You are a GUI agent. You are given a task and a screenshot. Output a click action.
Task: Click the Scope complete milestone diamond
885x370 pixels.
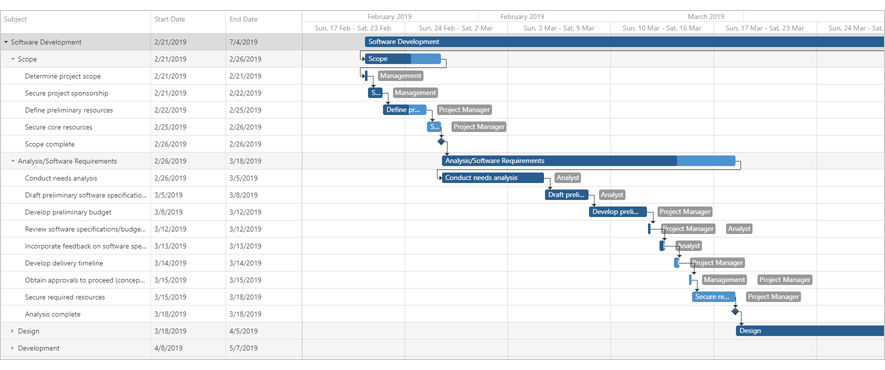[441, 142]
